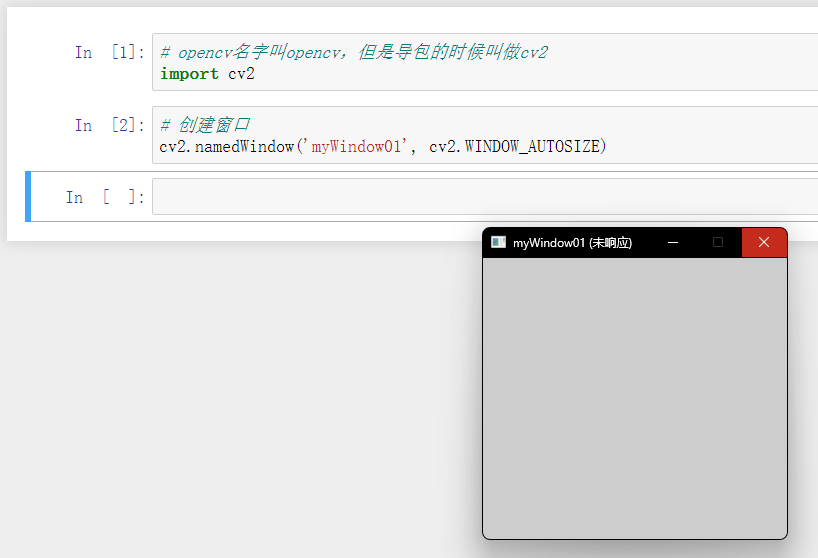Click the import cv2 code cell
The image size is (818, 558).
tap(485, 62)
